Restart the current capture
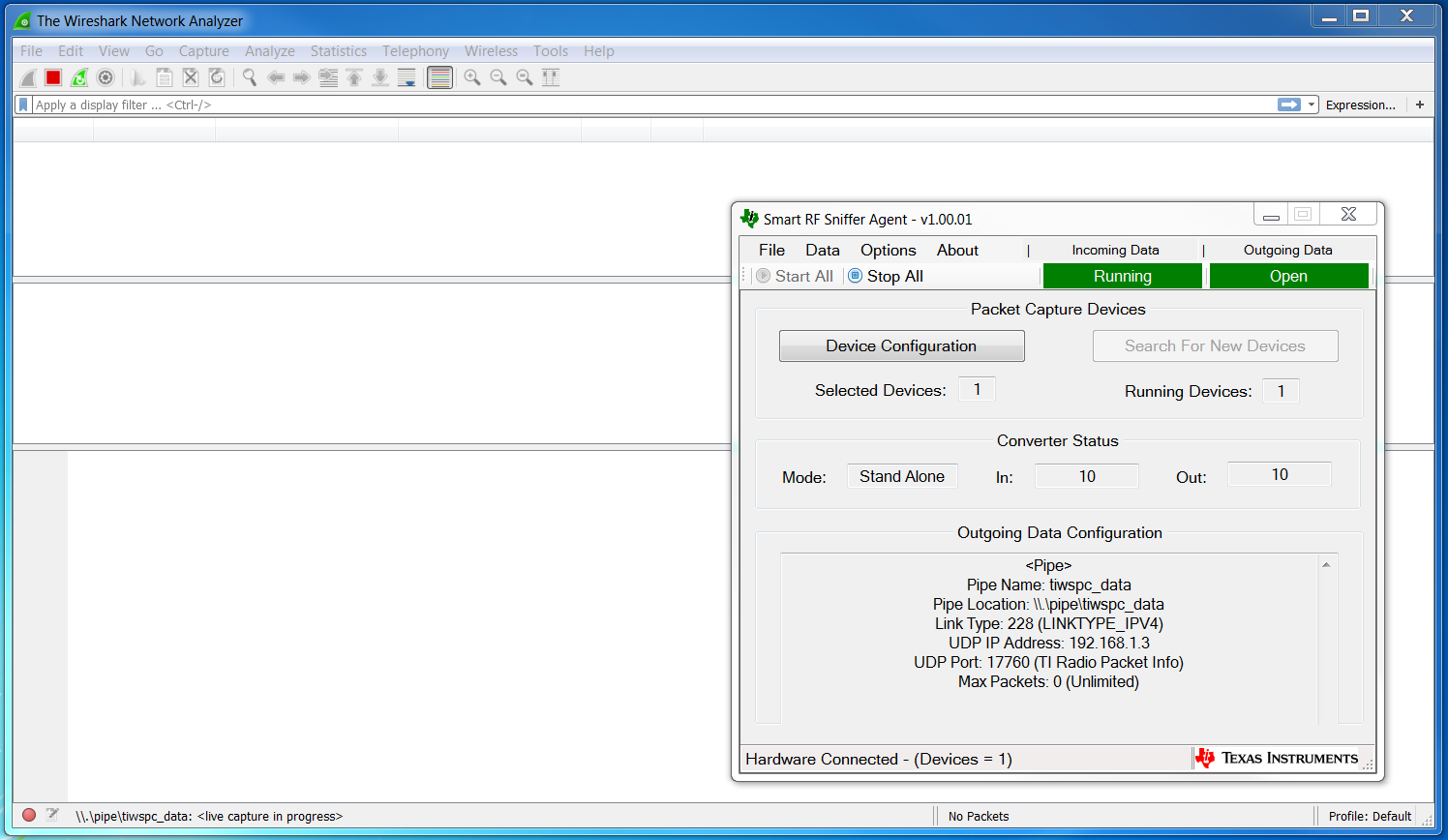This screenshot has width=1448, height=840. coord(79,77)
